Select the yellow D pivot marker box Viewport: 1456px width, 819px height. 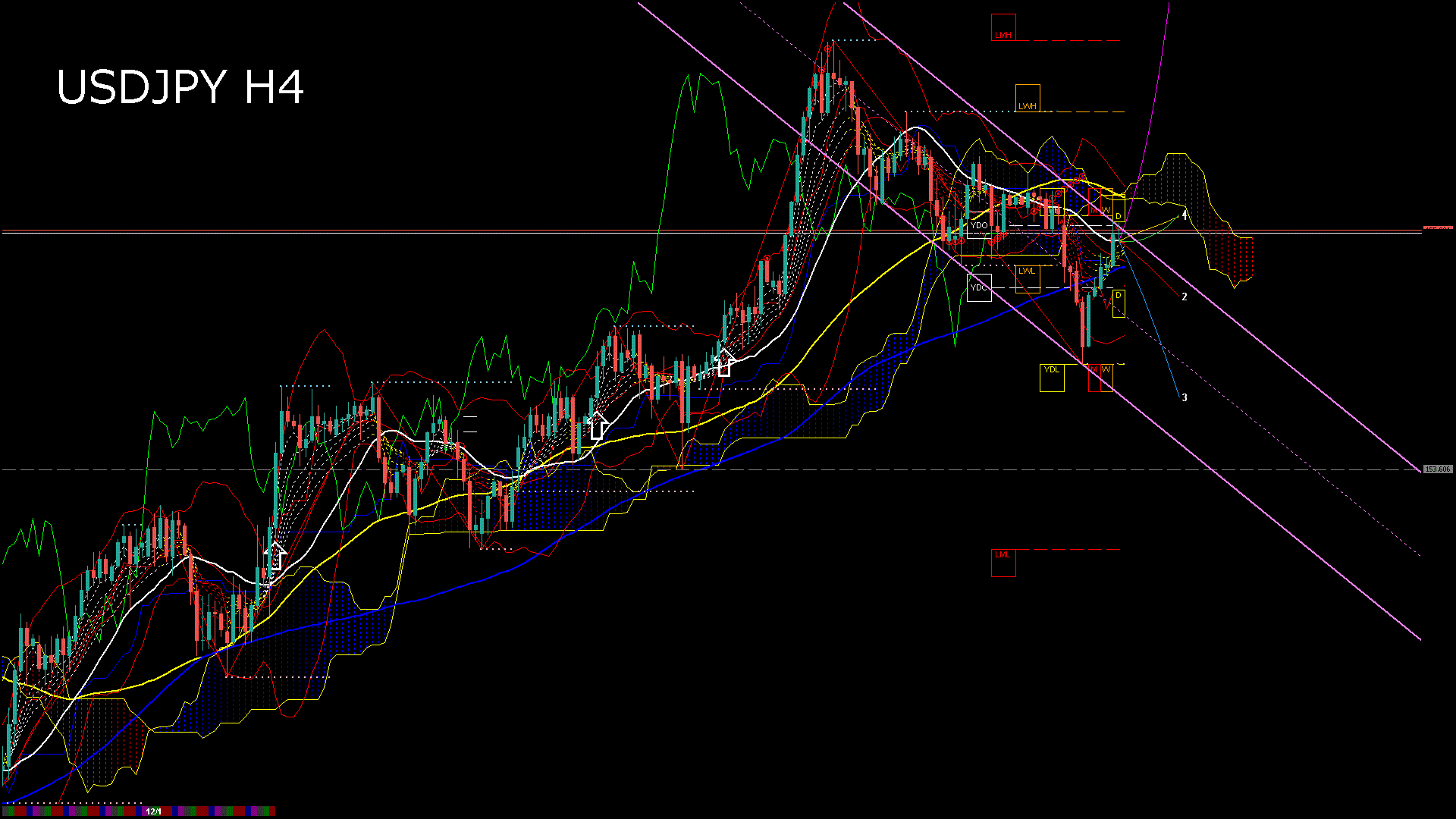tap(1119, 217)
